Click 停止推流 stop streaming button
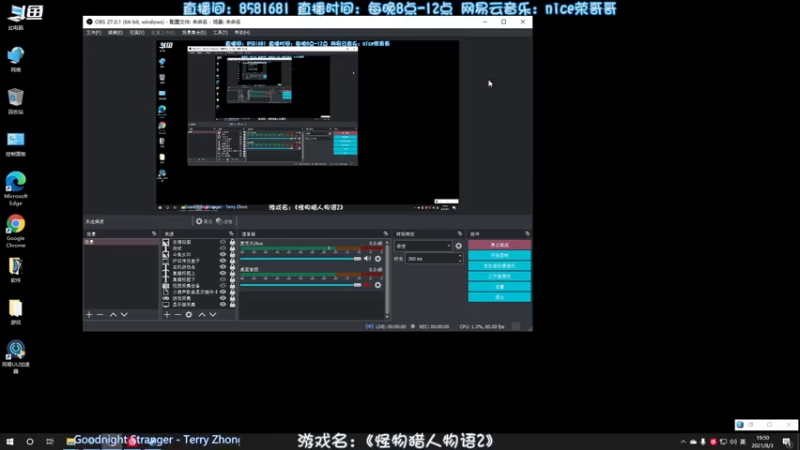Image resolution: width=800 pixels, height=450 pixels. tap(499, 245)
